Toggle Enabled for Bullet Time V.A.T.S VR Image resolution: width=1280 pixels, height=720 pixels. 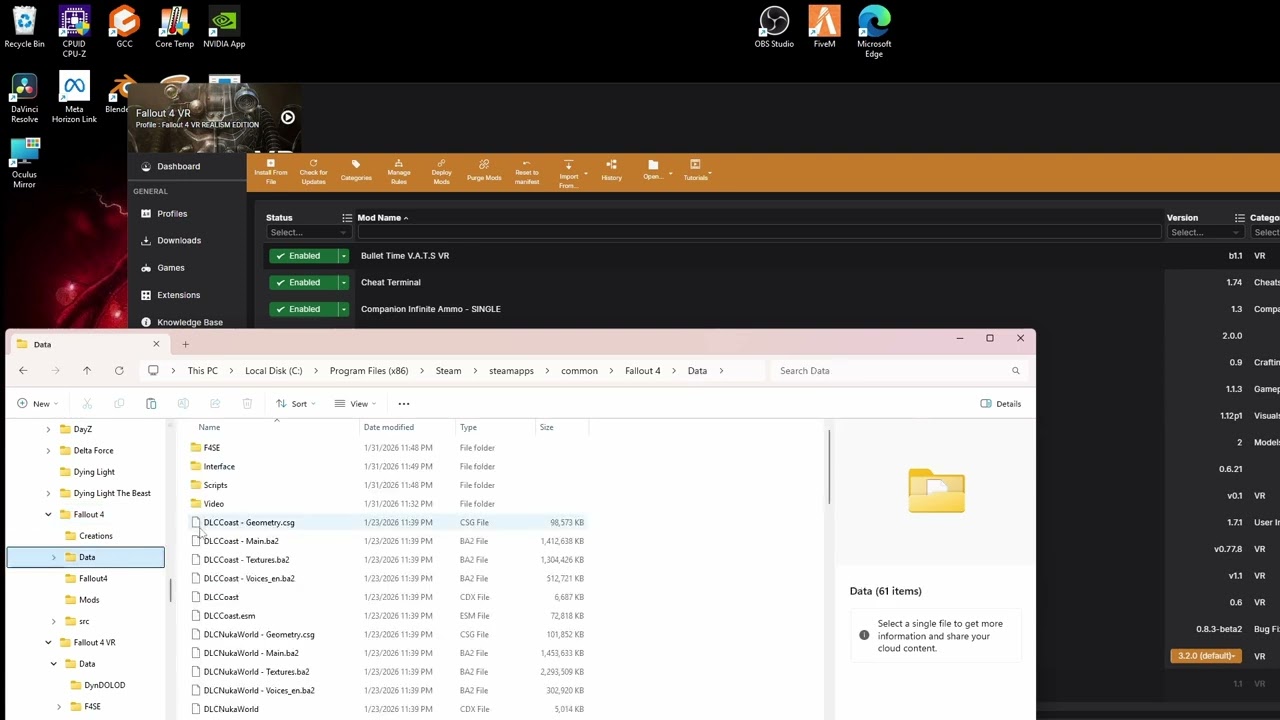(x=303, y=256)
